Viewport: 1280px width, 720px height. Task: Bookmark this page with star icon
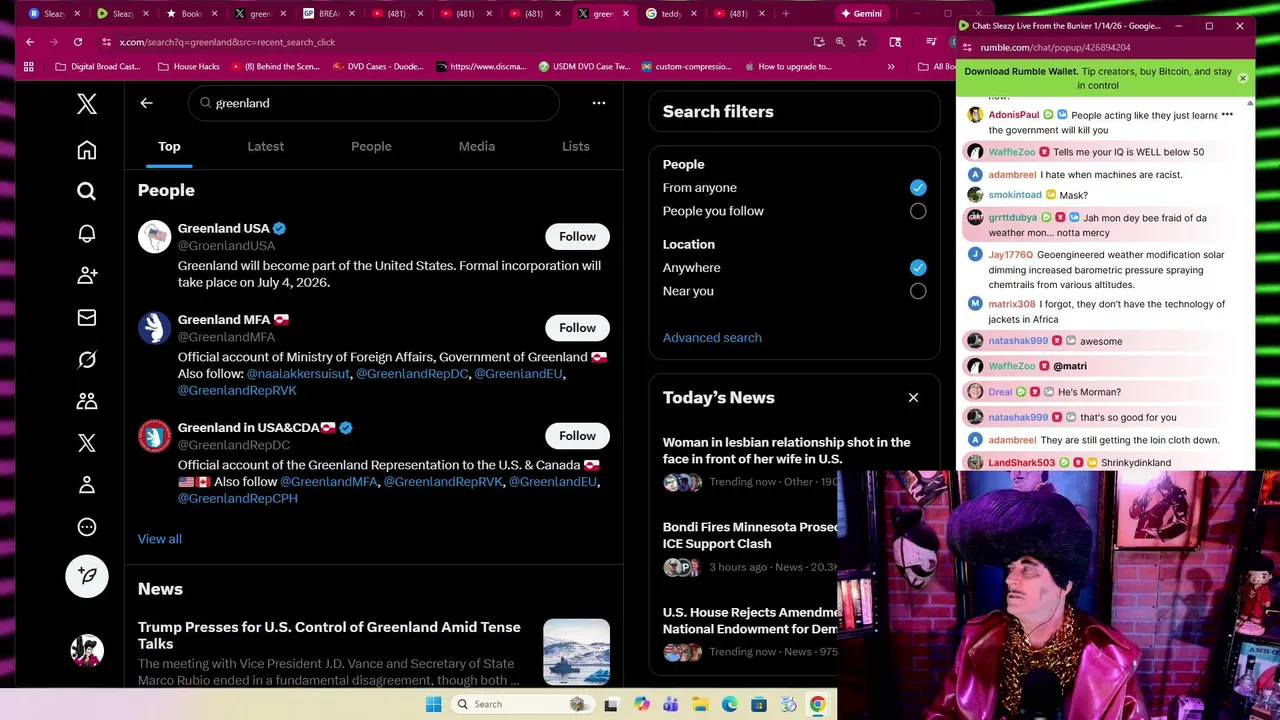862,42
